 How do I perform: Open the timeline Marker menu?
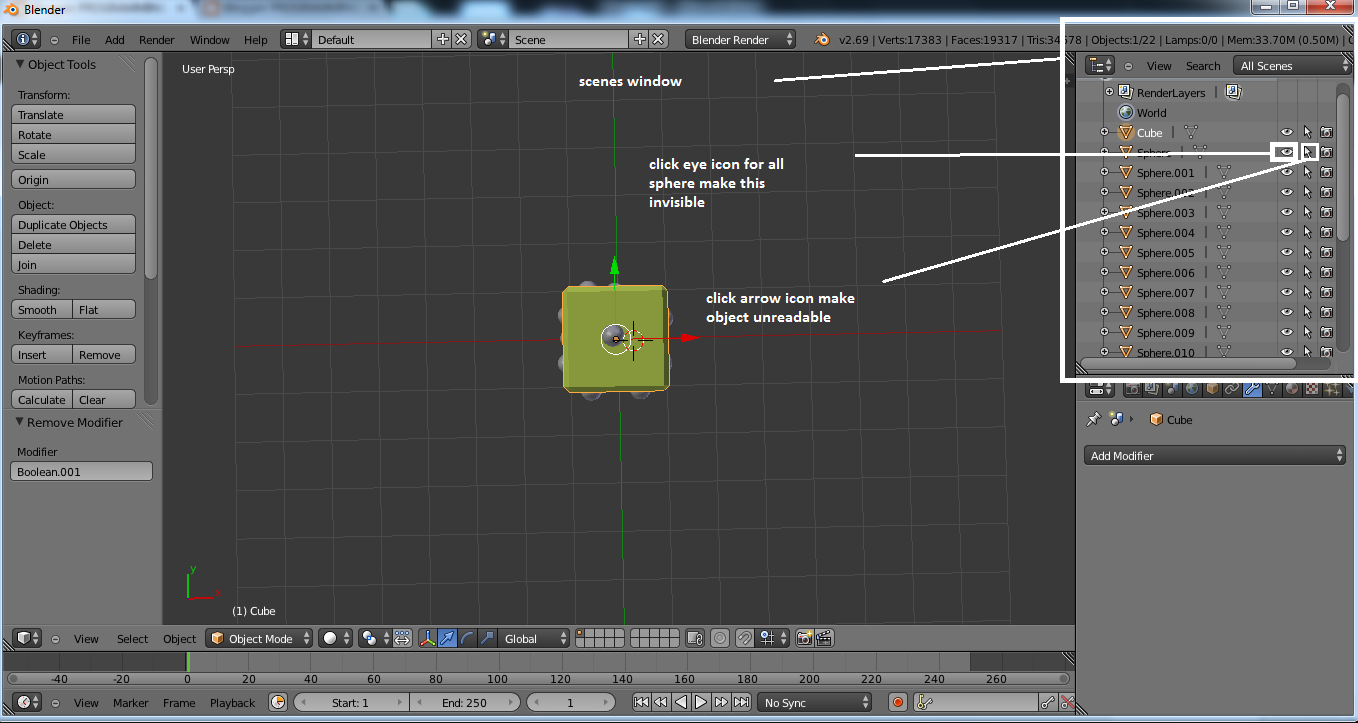click(x=130, y=703)
